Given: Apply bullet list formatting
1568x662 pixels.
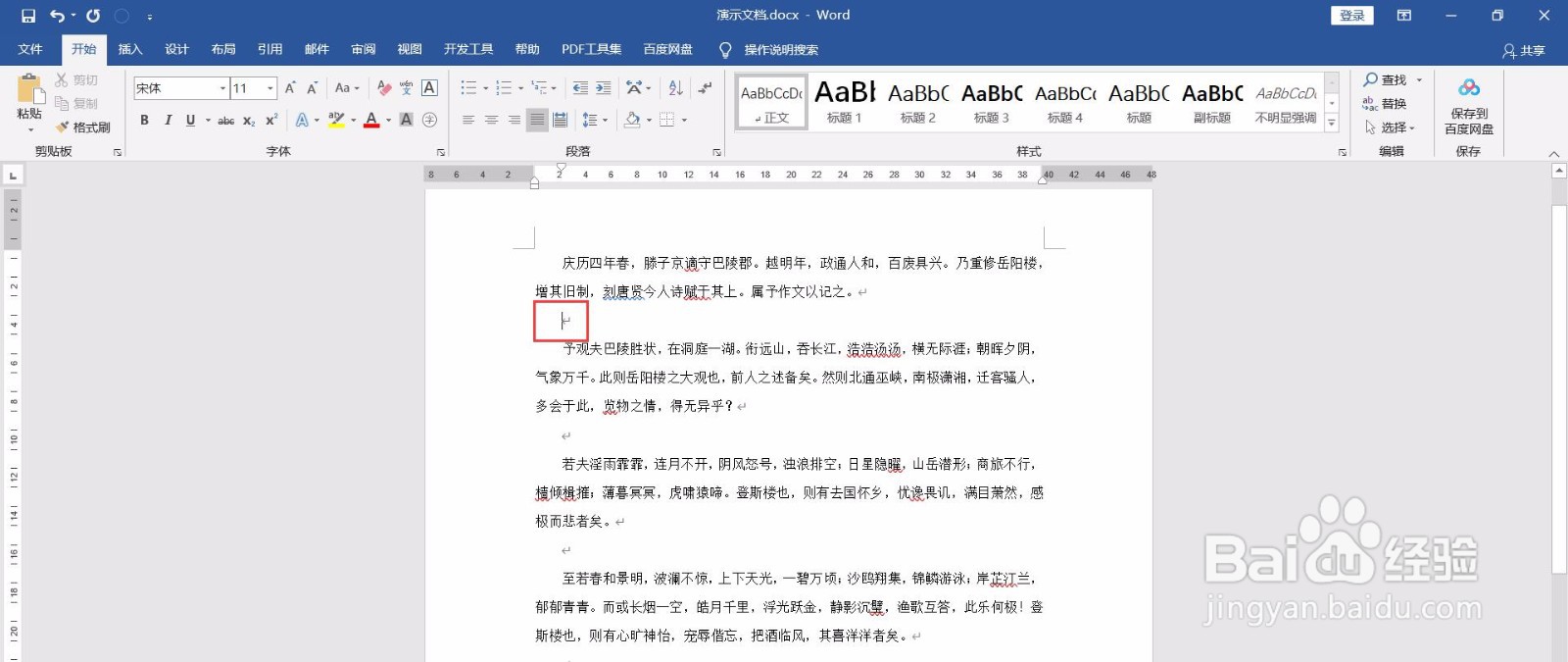Looking at the screenshot, I should pyautogui.click(x=468, y=88).
